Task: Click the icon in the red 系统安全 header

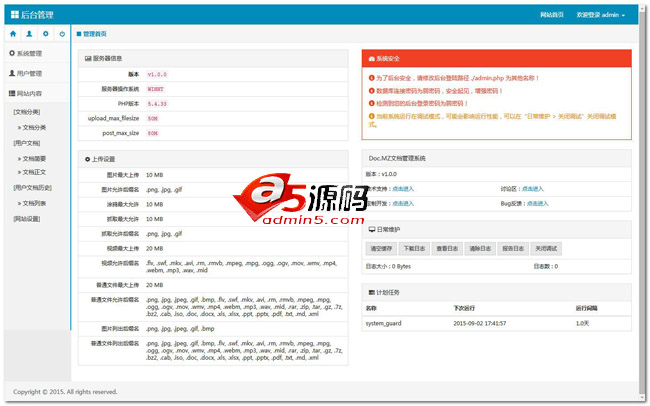Action: (371, 59)
